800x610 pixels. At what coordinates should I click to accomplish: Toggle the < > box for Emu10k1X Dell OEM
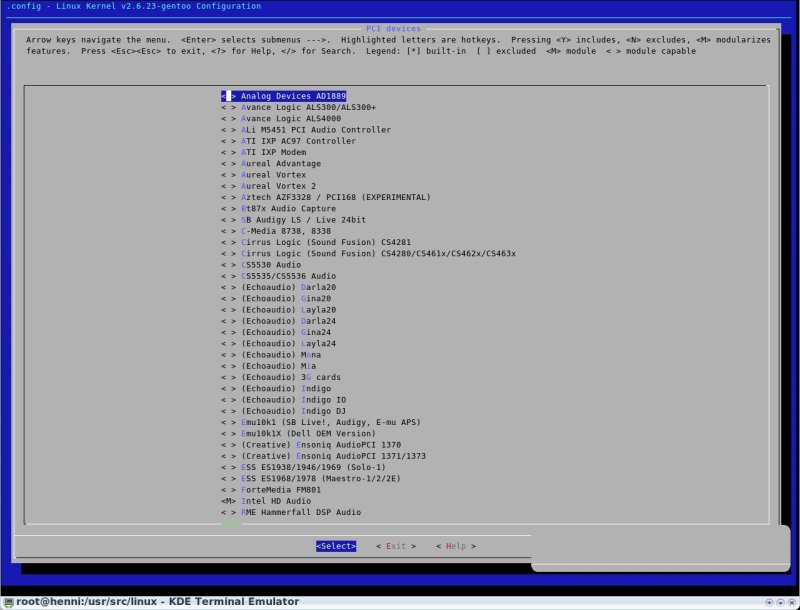point(229,434)
